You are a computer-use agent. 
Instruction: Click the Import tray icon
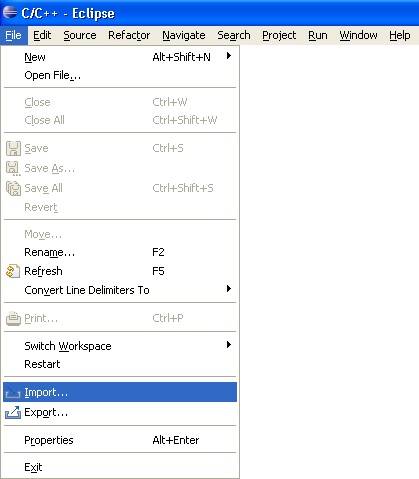tap(13, 393)
